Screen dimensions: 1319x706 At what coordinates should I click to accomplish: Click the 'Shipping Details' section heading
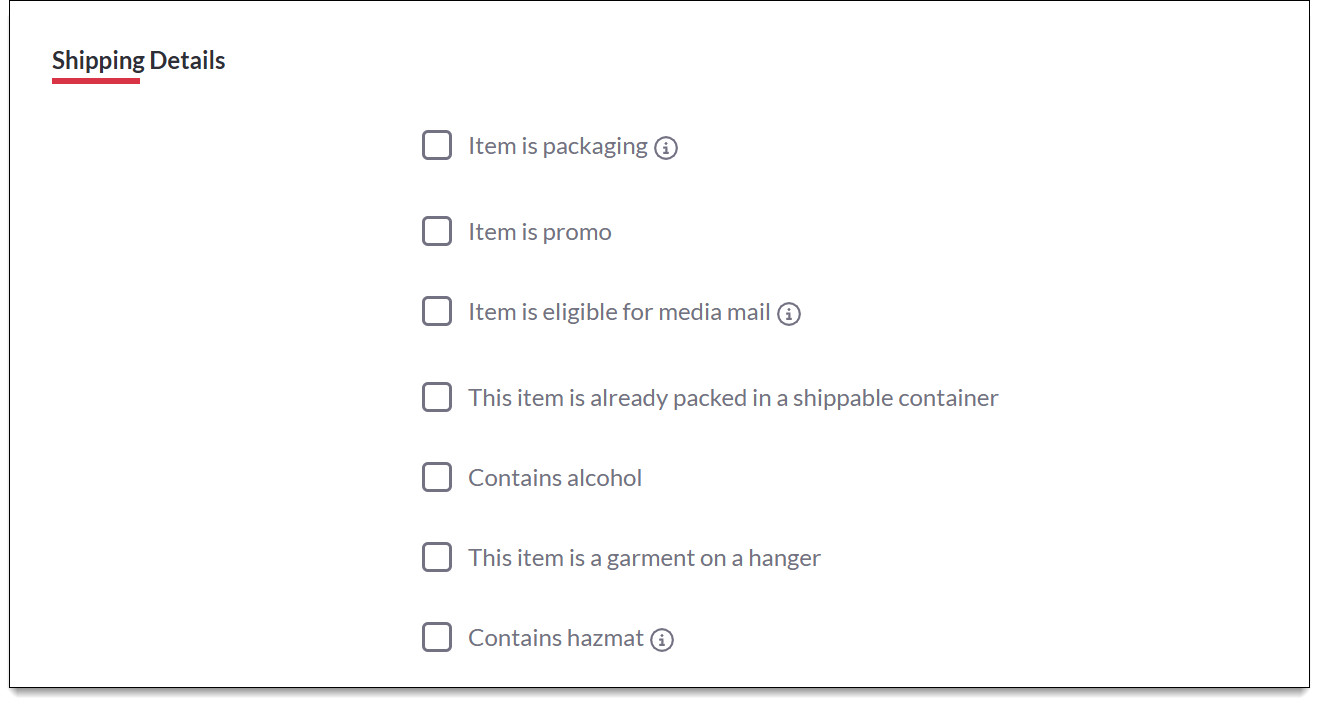coord(138,60)
